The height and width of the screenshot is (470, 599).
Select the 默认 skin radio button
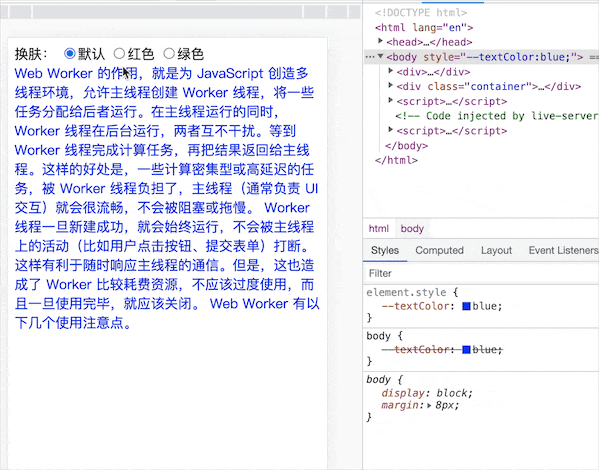pos(70,53)
